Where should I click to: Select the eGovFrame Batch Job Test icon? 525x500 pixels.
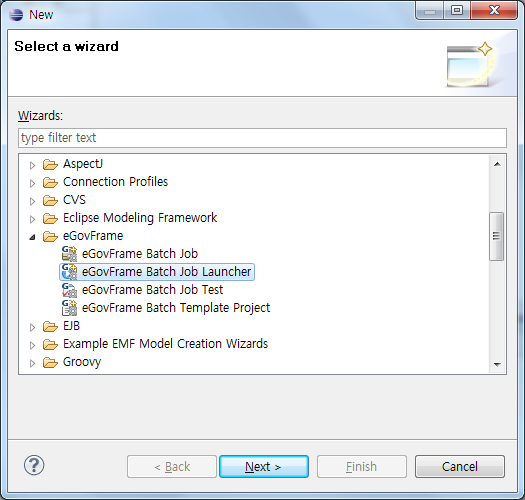69,290
